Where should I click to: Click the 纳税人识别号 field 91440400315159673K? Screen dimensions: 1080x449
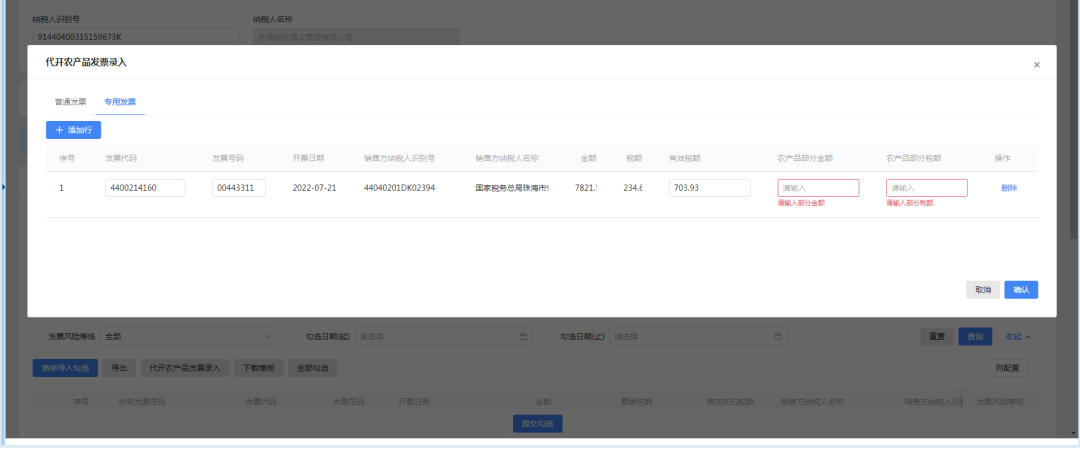click(136, 37)
